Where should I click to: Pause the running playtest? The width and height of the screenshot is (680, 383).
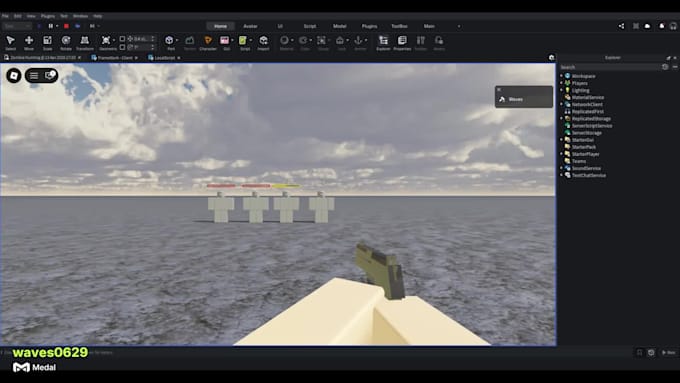(51, 26)
